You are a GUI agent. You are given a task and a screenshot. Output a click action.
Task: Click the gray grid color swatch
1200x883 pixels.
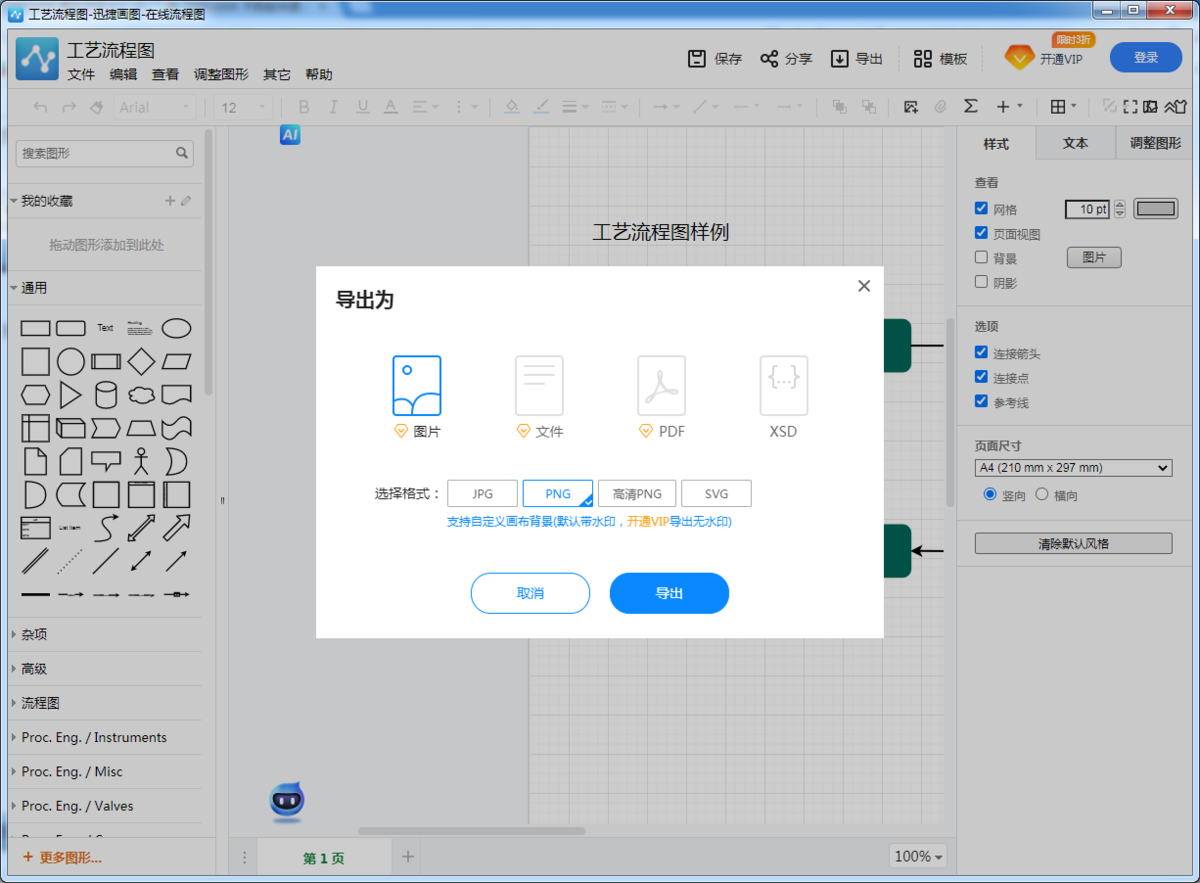click(1156, 208)
